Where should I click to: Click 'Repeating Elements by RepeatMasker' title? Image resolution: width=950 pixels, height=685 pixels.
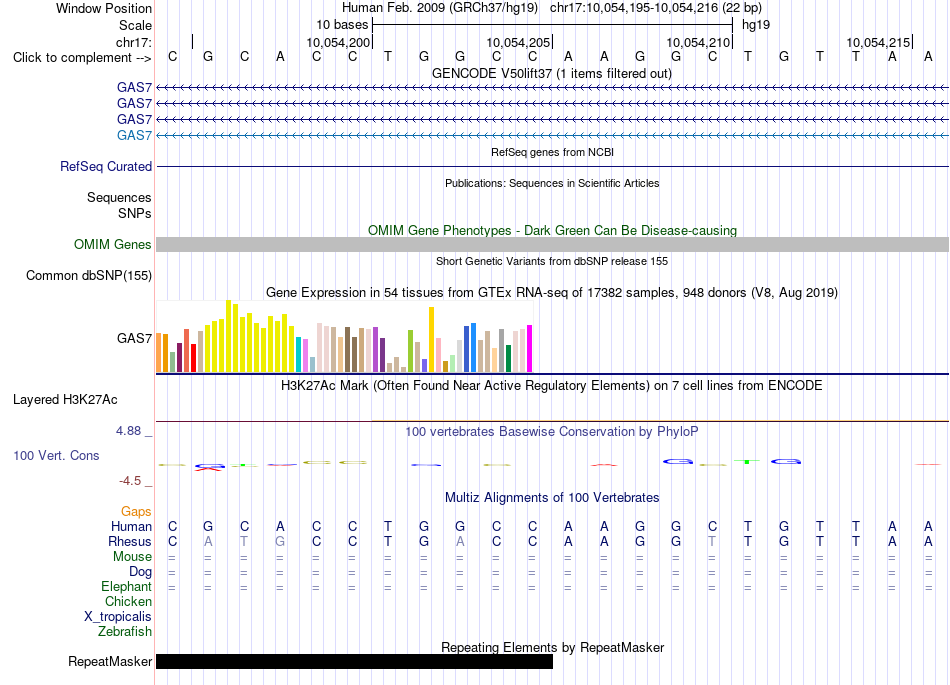pyautogui.click(x=552, y=647)
